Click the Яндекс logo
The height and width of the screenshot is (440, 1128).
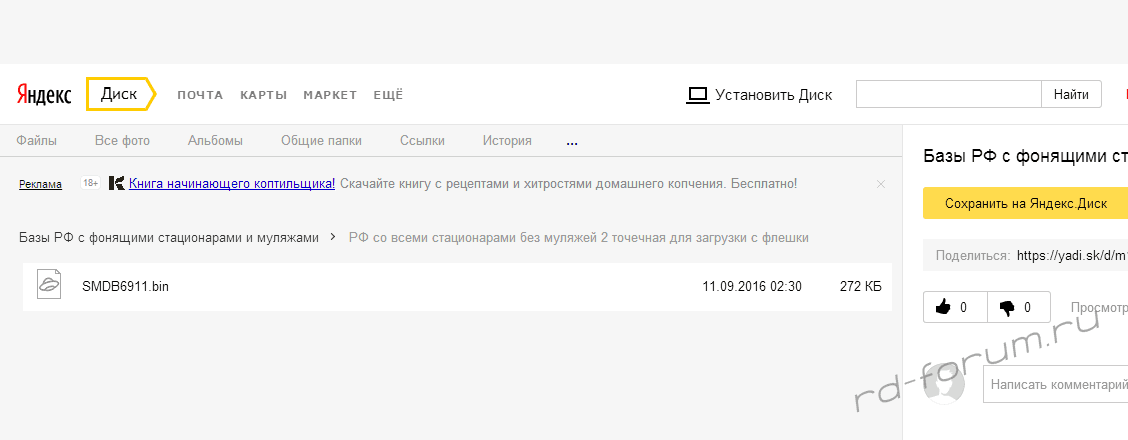[x=44, y=95]
